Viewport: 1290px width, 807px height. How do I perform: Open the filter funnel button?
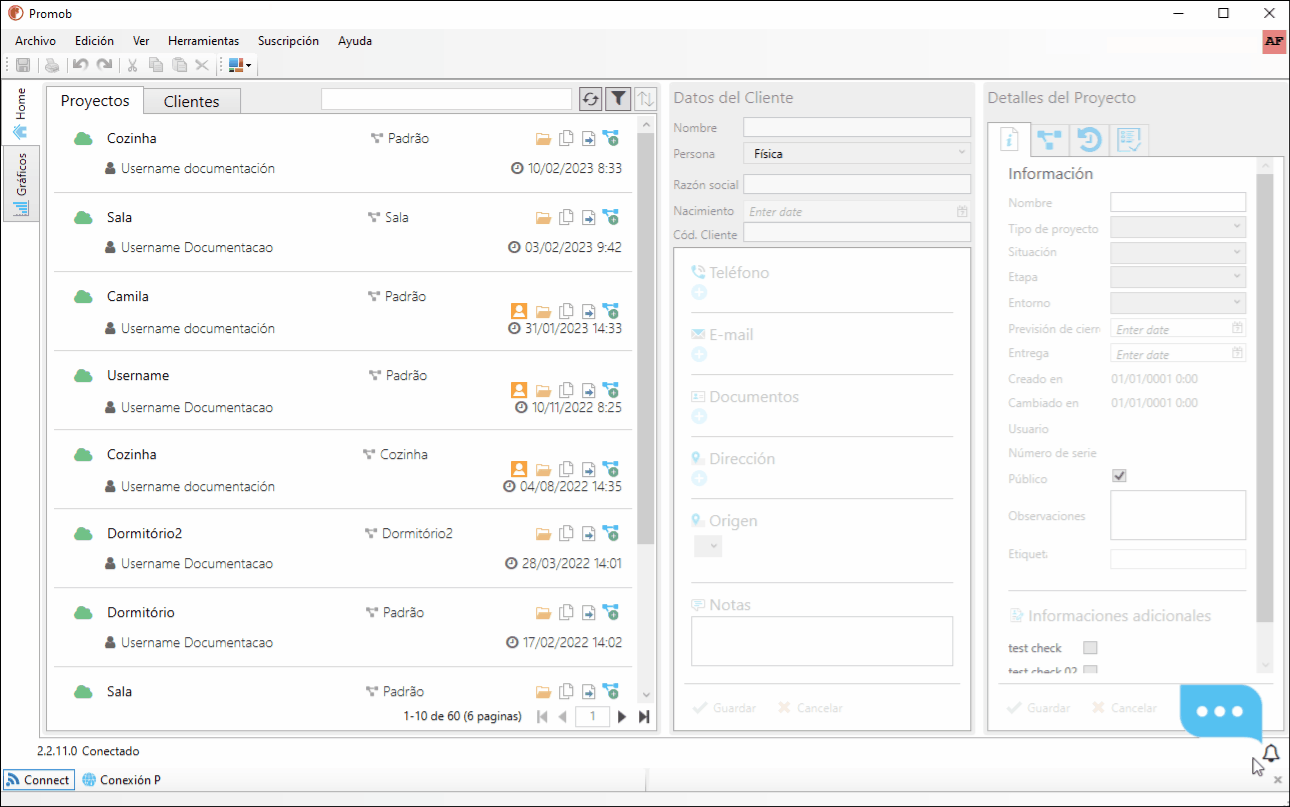pyautogui.click(x=619, y=99)
